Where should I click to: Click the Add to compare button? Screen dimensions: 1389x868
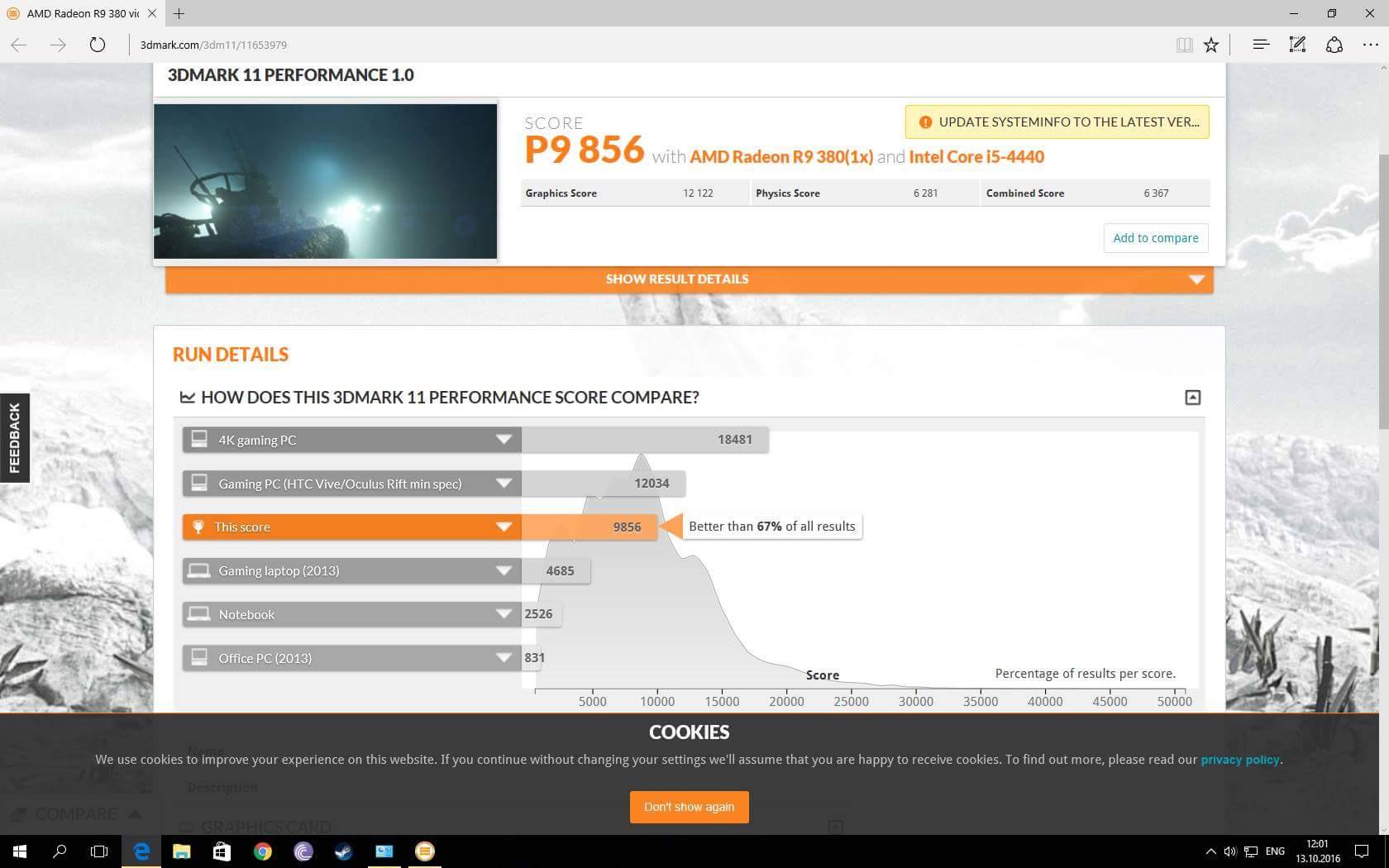1156,238
